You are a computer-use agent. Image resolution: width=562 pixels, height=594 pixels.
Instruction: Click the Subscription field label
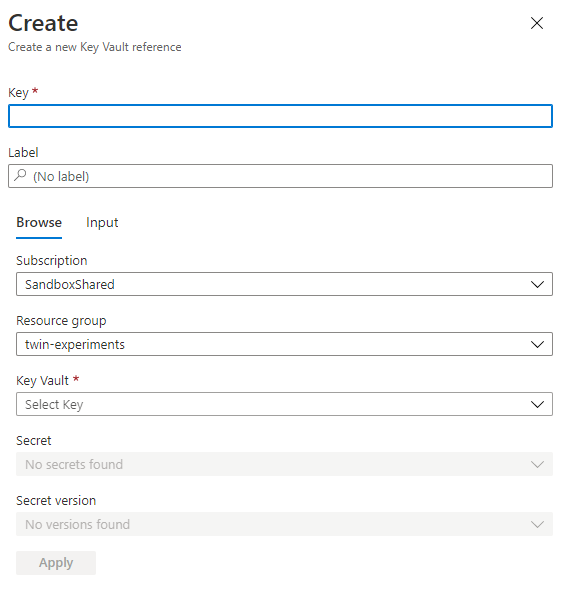pyautogui.click(x=52, y=261)
